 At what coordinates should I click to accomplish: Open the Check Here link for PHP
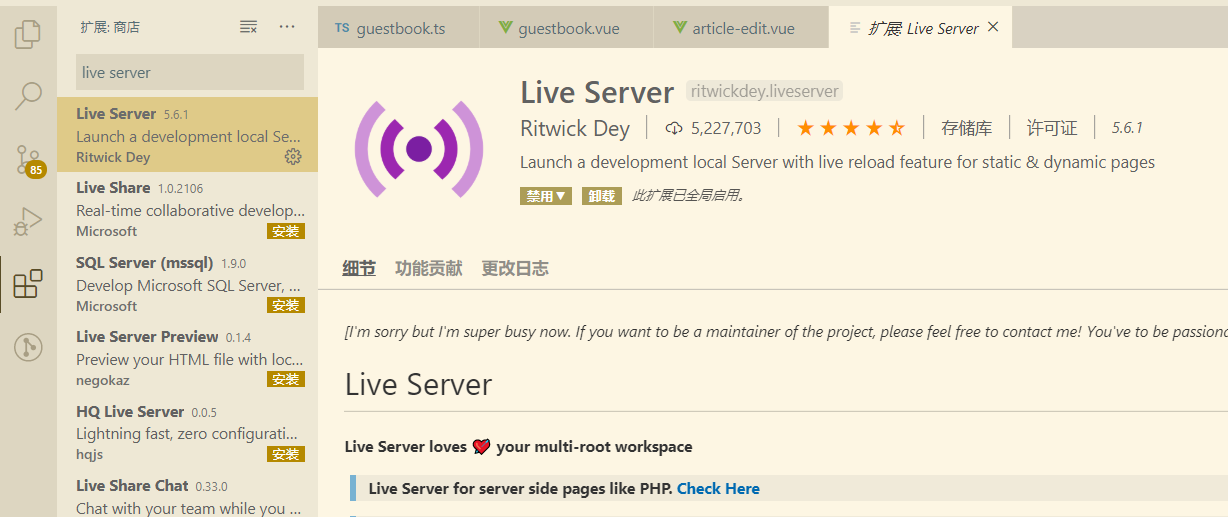718,488
